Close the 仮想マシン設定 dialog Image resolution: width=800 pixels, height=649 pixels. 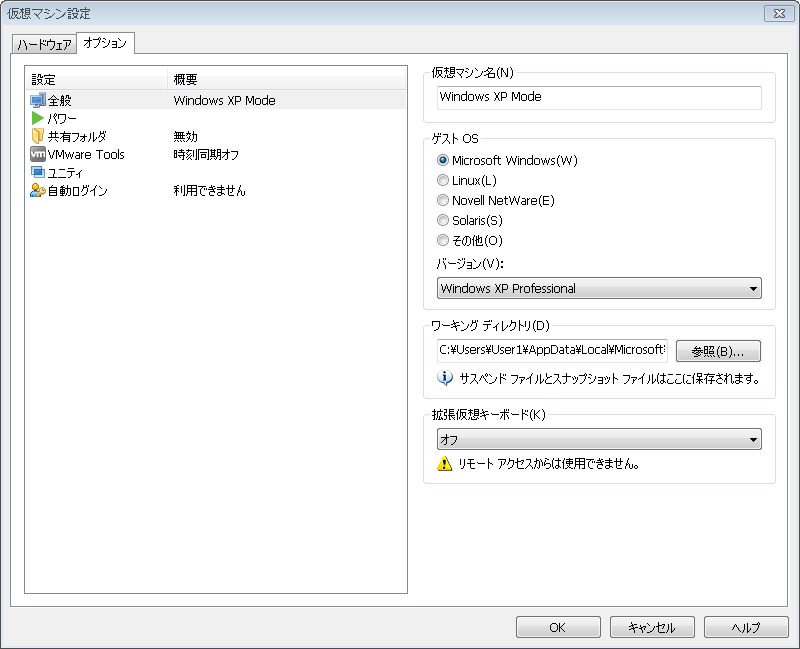(779, 14)
